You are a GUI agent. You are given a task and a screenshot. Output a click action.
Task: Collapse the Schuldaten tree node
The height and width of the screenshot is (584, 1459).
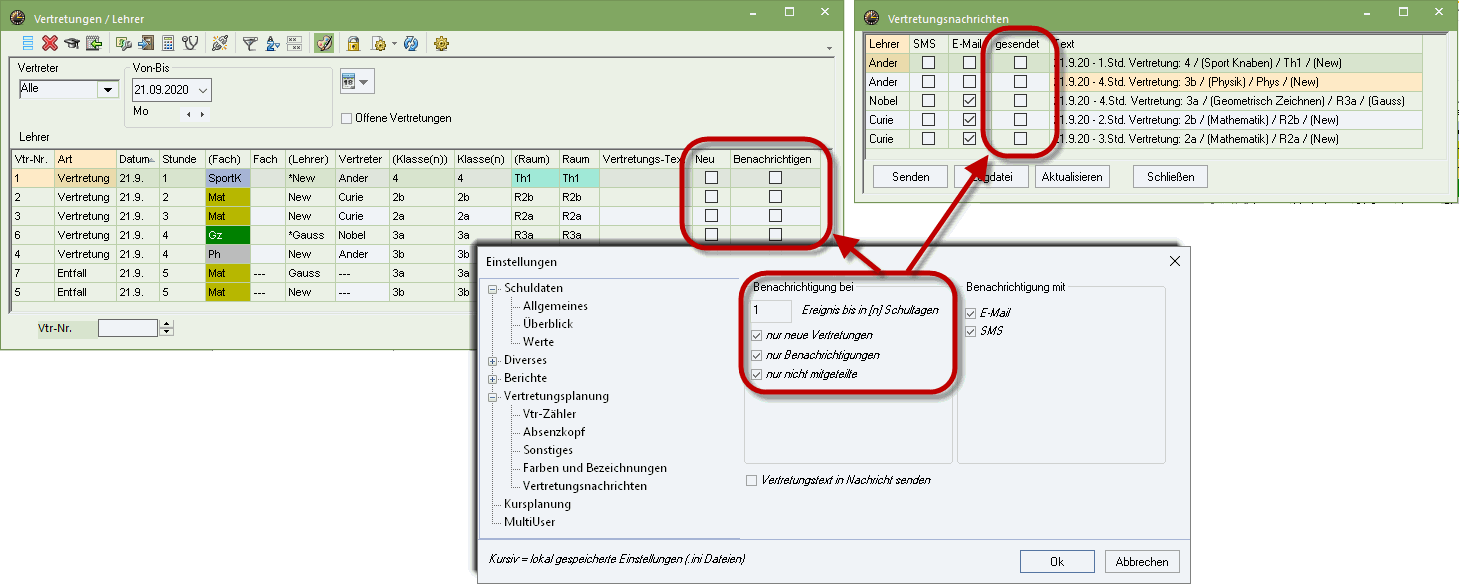493,288
